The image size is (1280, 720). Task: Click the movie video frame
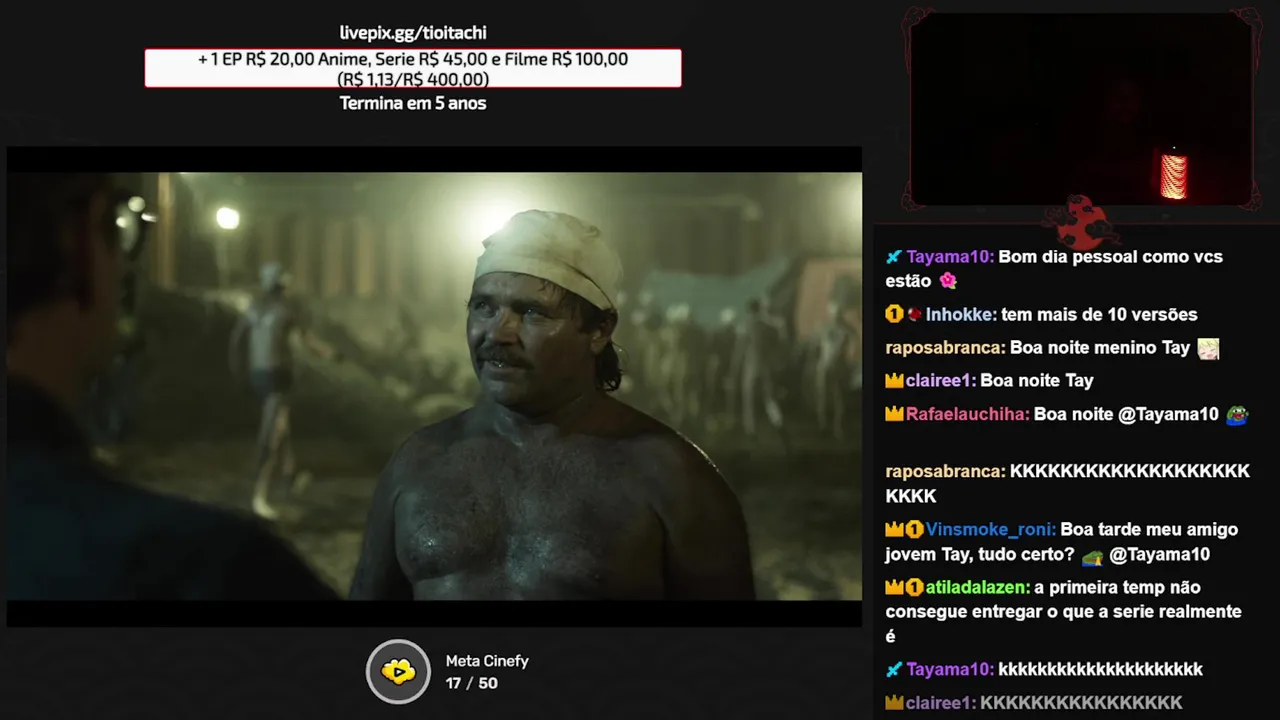[x=434, y=386]
